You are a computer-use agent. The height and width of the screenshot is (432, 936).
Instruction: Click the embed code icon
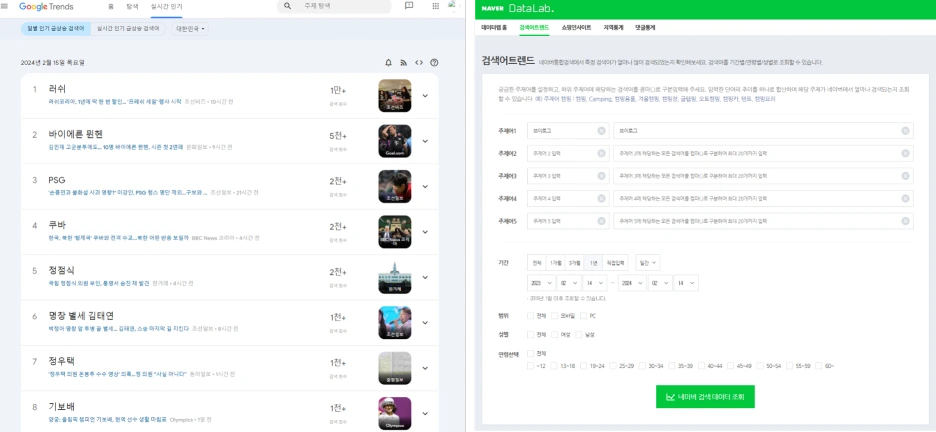click(419, 63)
